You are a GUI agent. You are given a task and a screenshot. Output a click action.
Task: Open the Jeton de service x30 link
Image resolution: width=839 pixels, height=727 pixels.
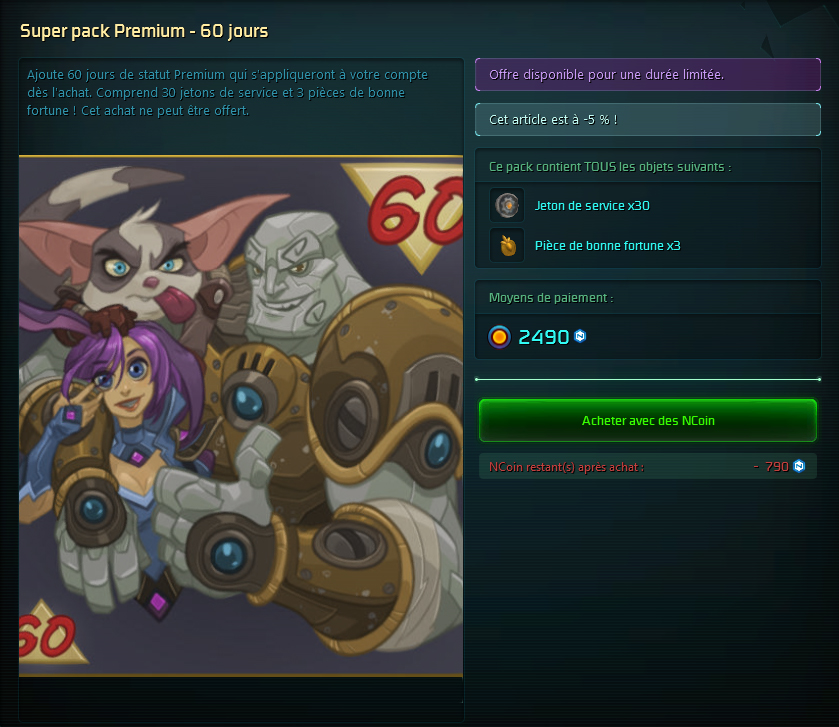click(x=592, y=205)
